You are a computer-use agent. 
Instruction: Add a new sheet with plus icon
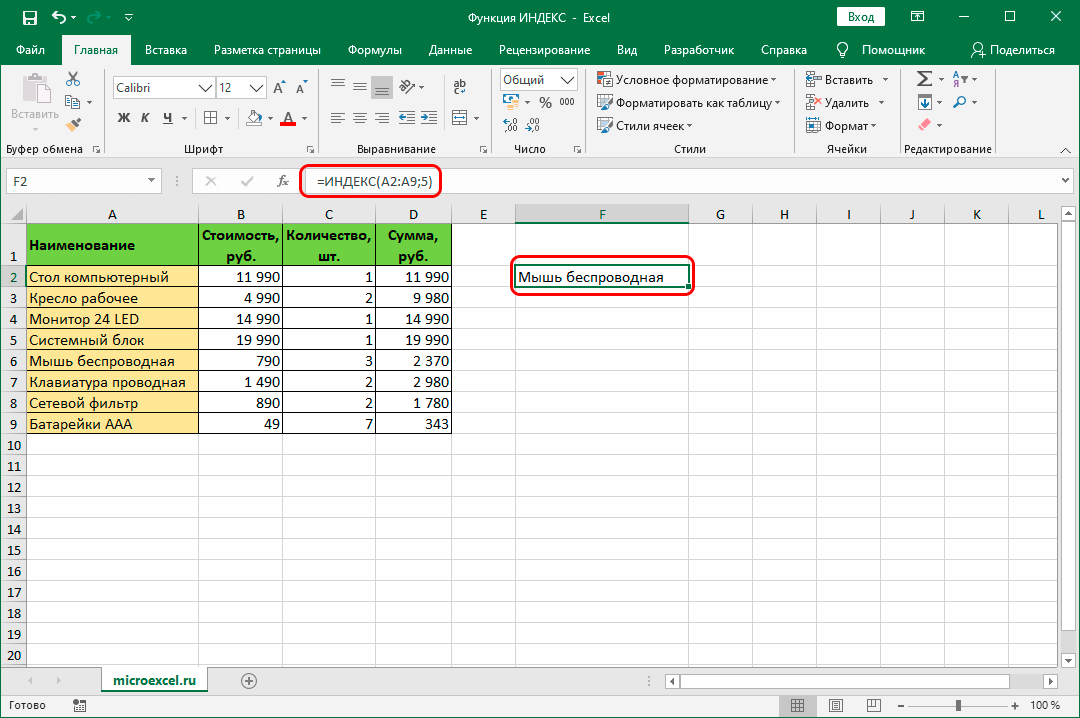[x=249, y=681]
